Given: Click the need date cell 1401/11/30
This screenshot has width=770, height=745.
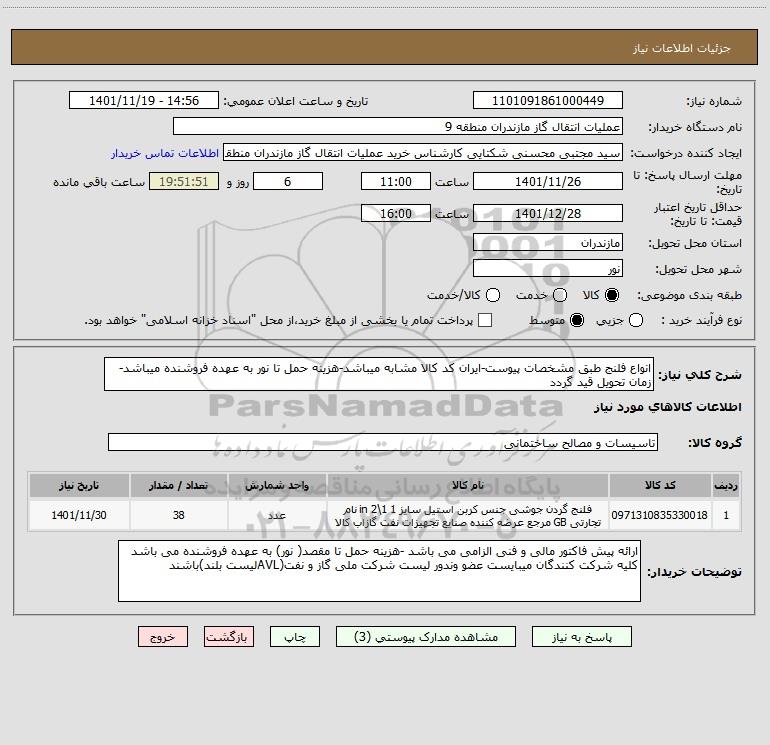Looking at the screenshot, I should (79, 515).
